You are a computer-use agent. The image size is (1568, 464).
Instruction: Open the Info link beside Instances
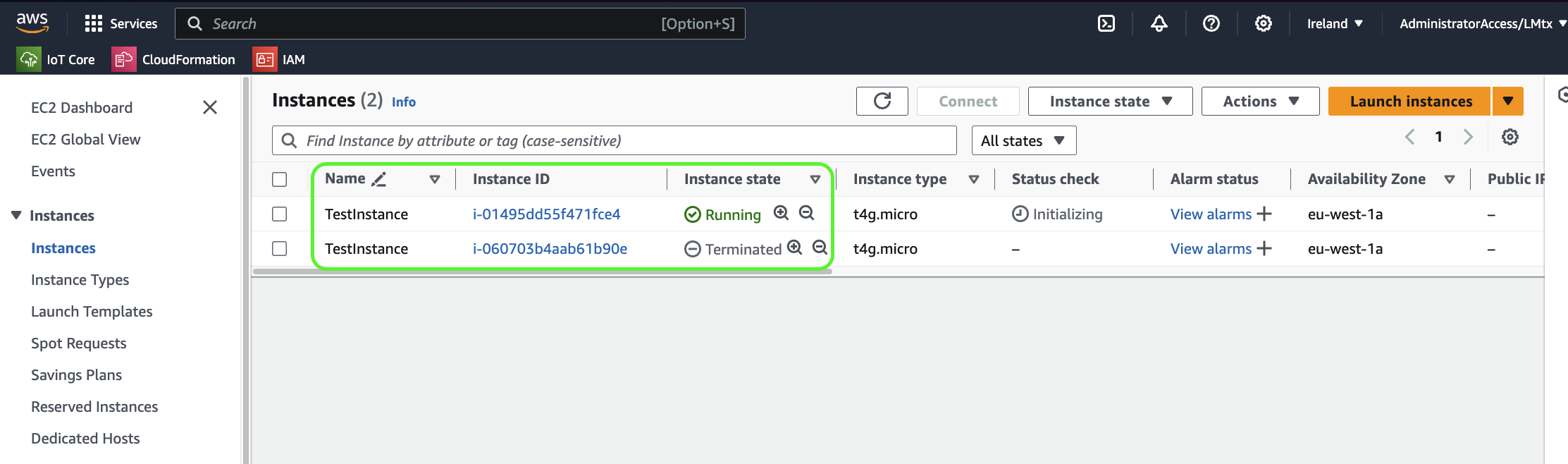click(404, 102)
